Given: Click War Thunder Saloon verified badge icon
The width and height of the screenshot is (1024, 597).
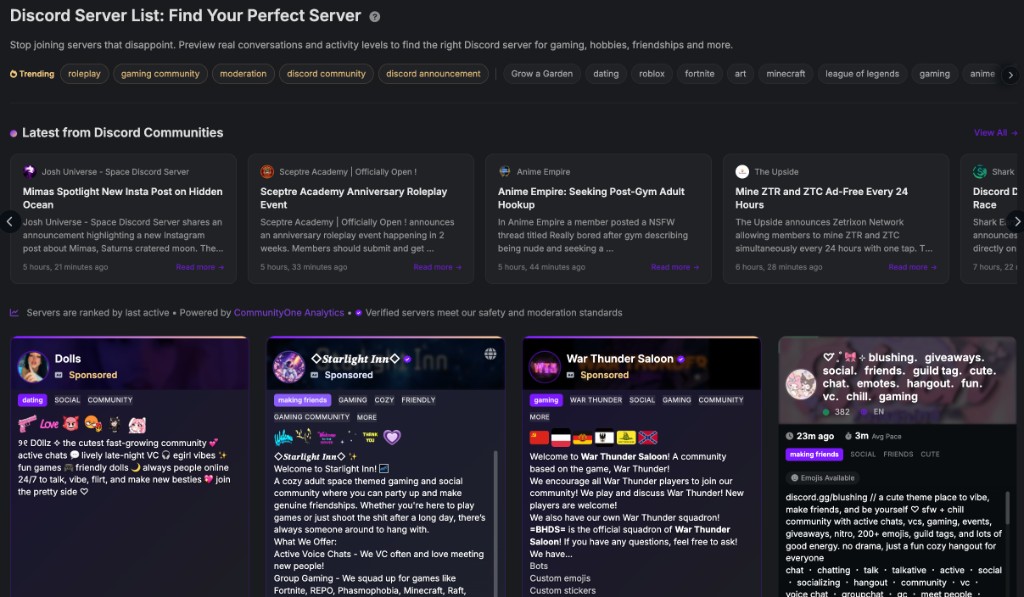Looking at the screenshot, I should pyautogui.click(x=680, y=359).
